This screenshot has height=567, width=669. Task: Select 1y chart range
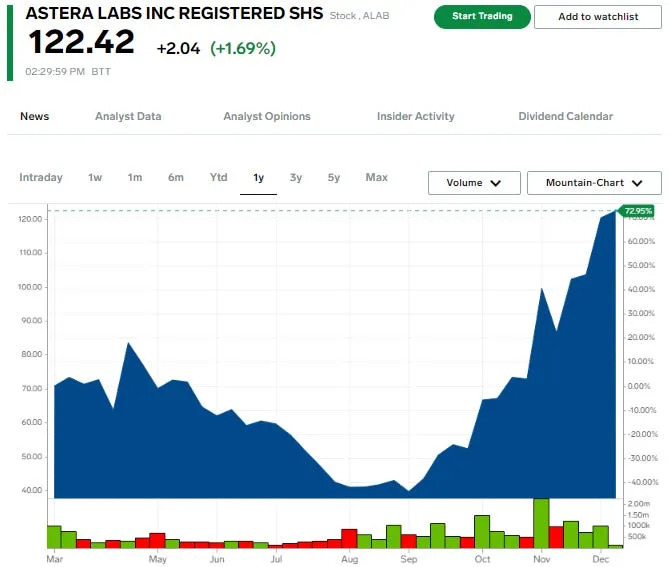coord(259,177)
